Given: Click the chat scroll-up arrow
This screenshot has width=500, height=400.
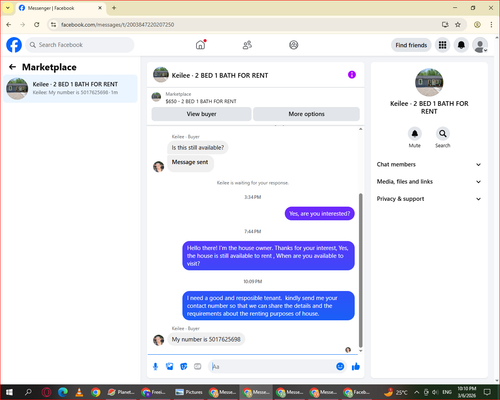Looking at the screenshot, I should [x=360, y=129].
